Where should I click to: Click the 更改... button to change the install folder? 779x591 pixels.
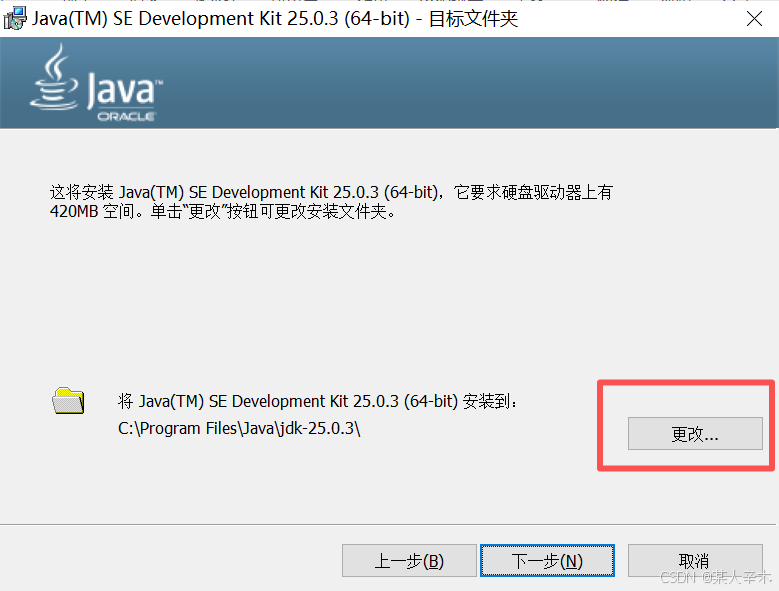(x=695, y=434)
